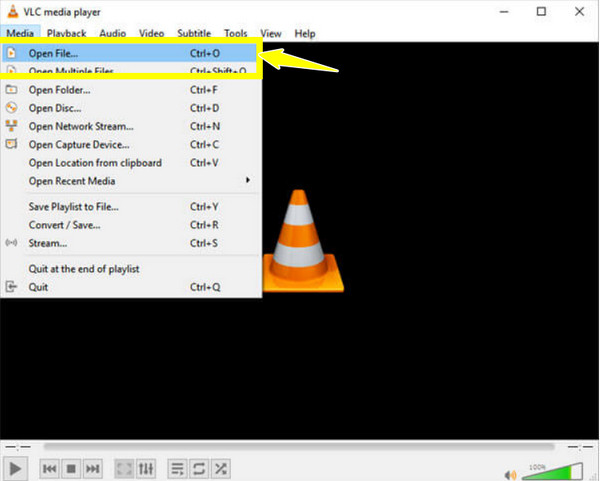Click the Open File icon
600x481 pixels.
[x=11, y=53]
